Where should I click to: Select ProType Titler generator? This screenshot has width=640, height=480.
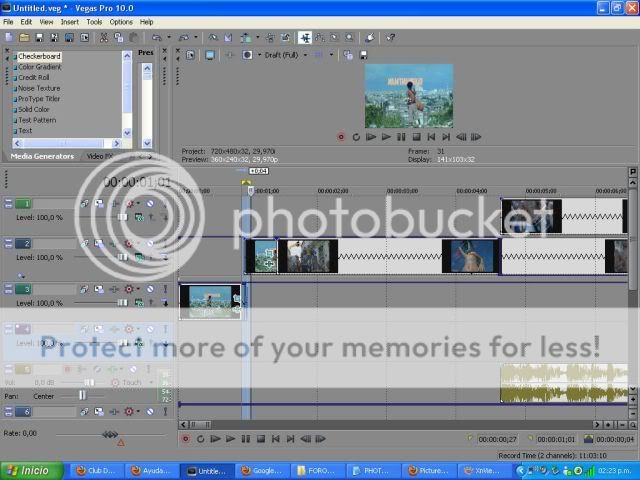(x=39, y=99)
